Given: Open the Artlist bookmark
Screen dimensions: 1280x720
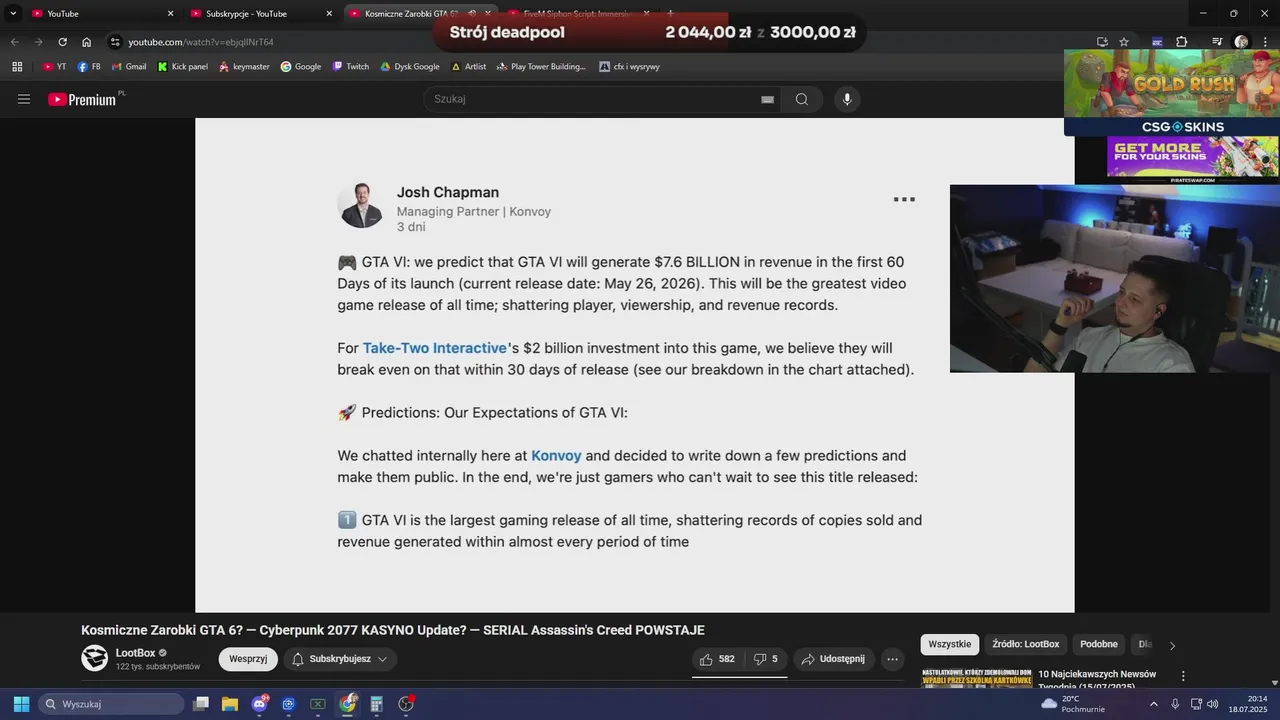Looking at the screenshot, I should [469, 67].
